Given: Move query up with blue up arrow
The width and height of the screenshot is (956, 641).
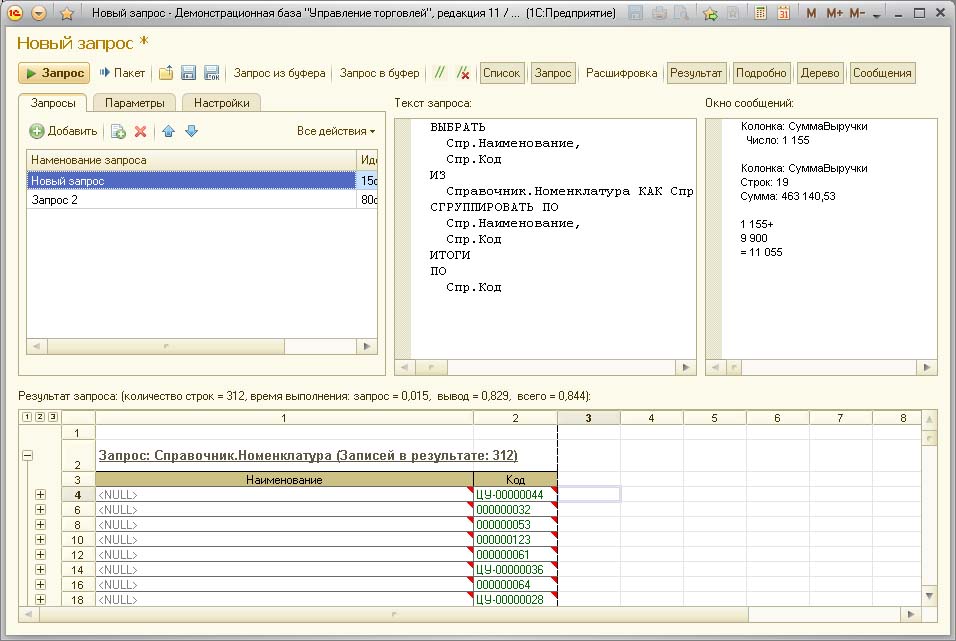Looking at the screenshot, I should [x=168, y=131].
